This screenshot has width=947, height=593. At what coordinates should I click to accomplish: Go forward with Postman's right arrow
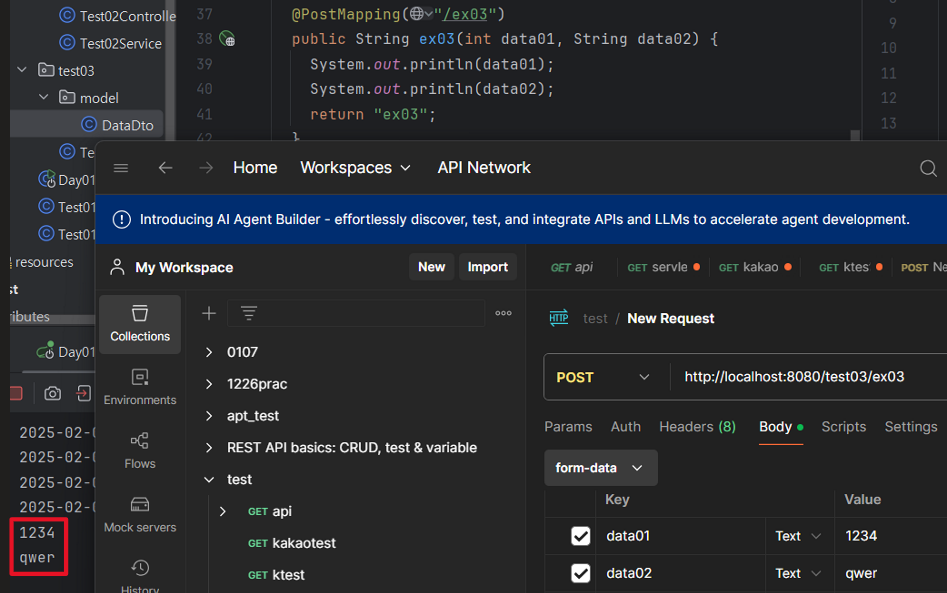[x=206, y=168]
